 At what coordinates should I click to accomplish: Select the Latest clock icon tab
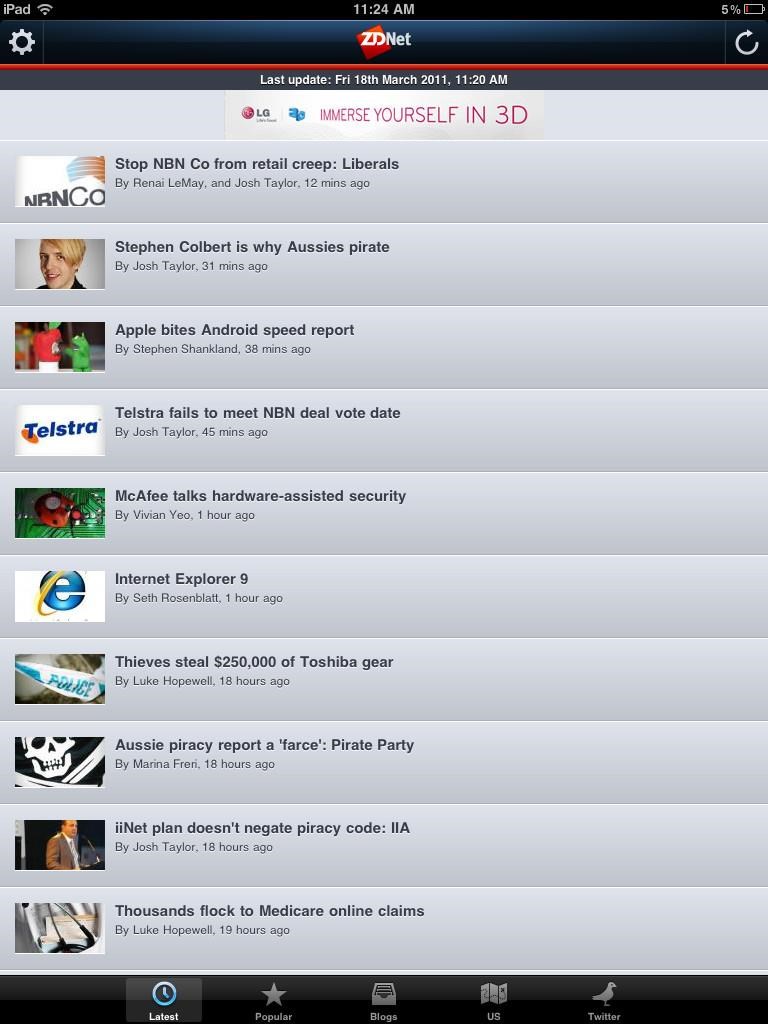tap(163, 1000)
